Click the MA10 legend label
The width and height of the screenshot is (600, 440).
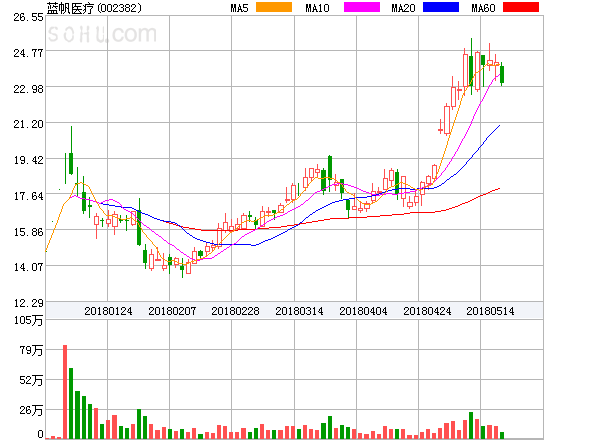tap(317, 8)
